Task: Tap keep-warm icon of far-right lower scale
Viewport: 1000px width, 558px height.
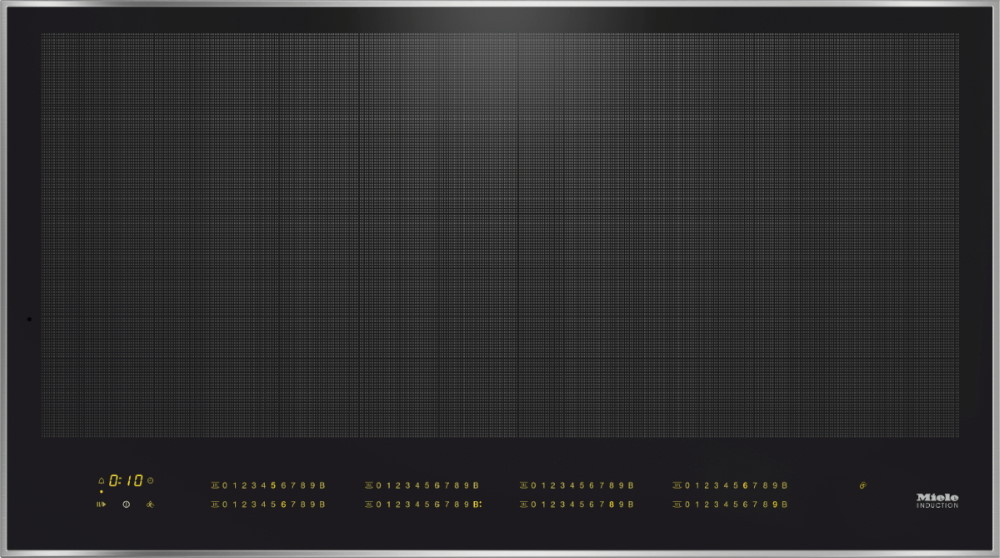Action: (x=677, y=504)
